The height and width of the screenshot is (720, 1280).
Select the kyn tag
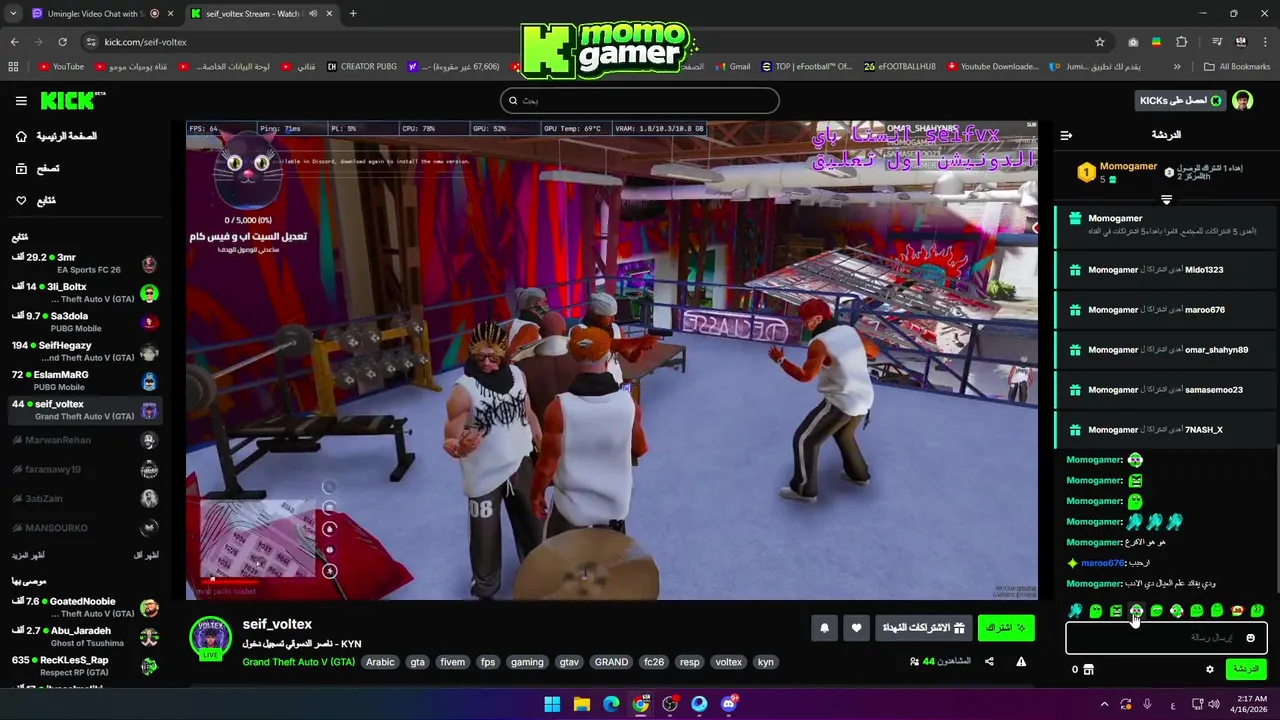coord(765,662)
